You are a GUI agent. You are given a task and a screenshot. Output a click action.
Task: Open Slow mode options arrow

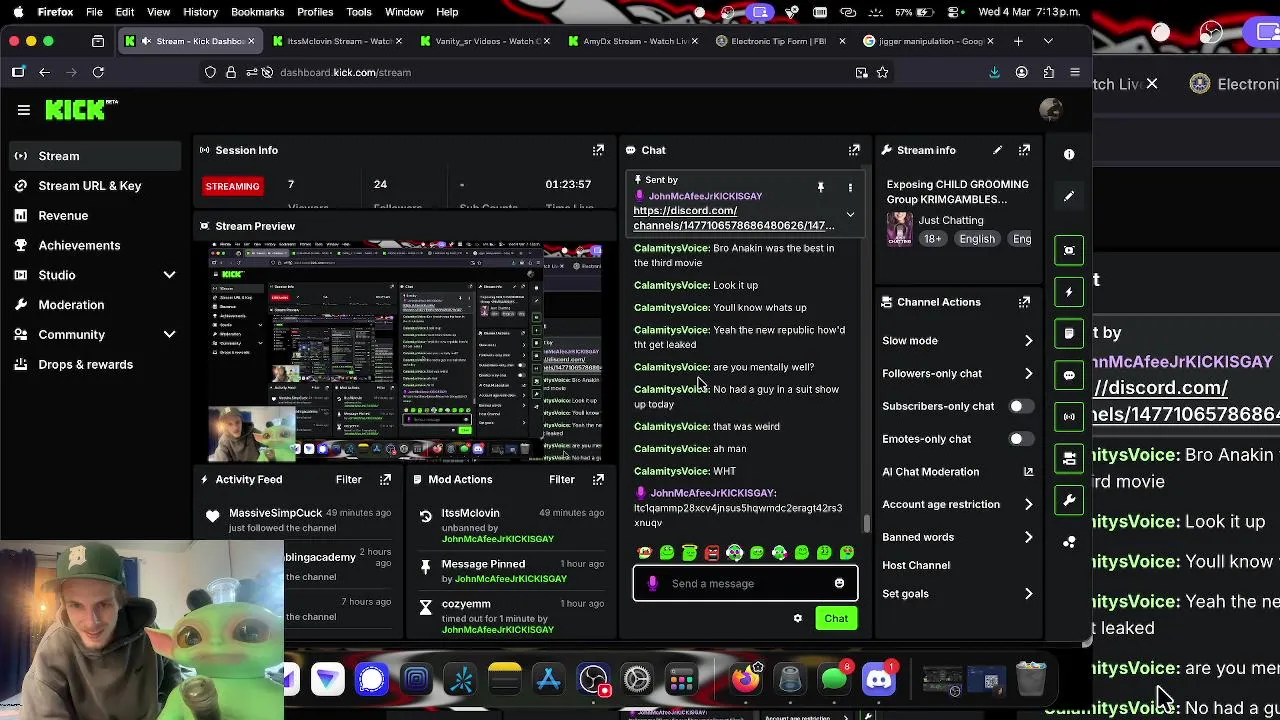1028,341
